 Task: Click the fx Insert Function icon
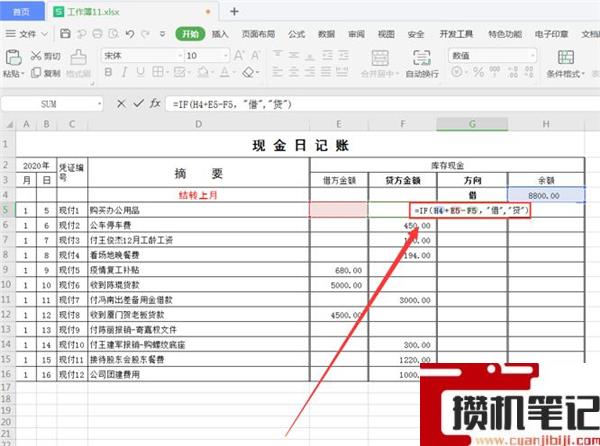155,103
